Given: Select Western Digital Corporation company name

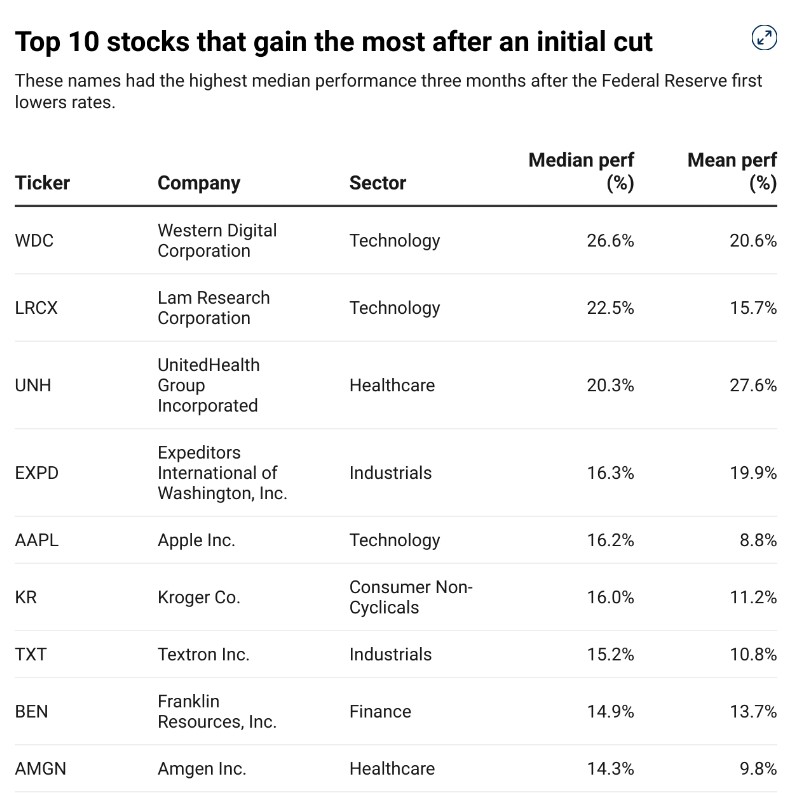Looking at the screenshot, I should tap(217, 241).
